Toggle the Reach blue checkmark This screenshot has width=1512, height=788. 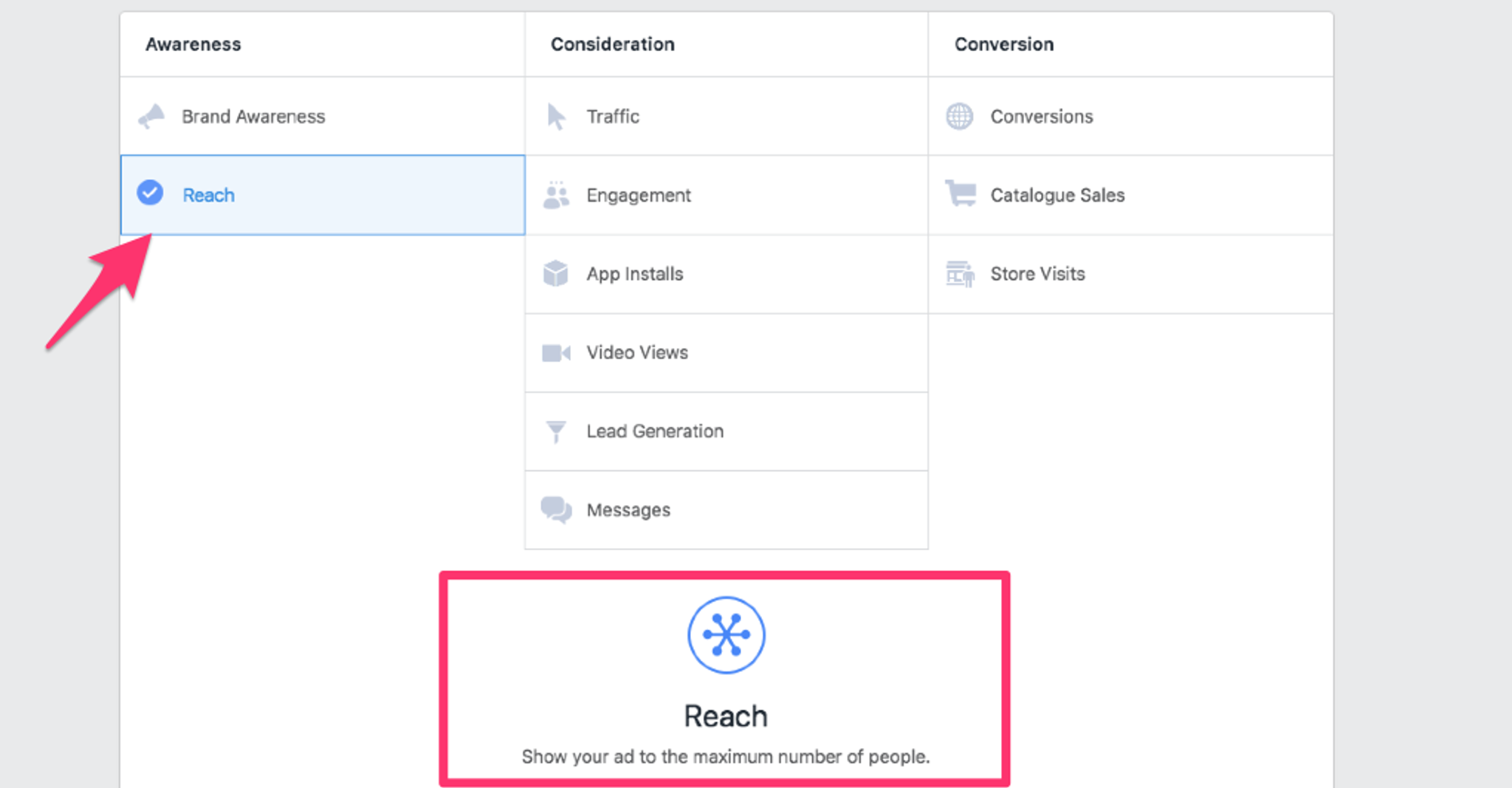[150, 193]
